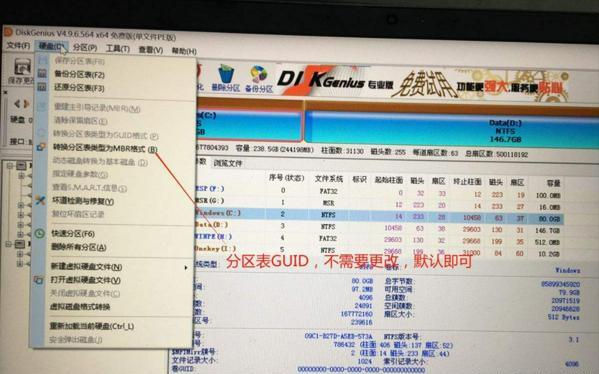Close the left panel with small x button

click(x=5, y=92)
